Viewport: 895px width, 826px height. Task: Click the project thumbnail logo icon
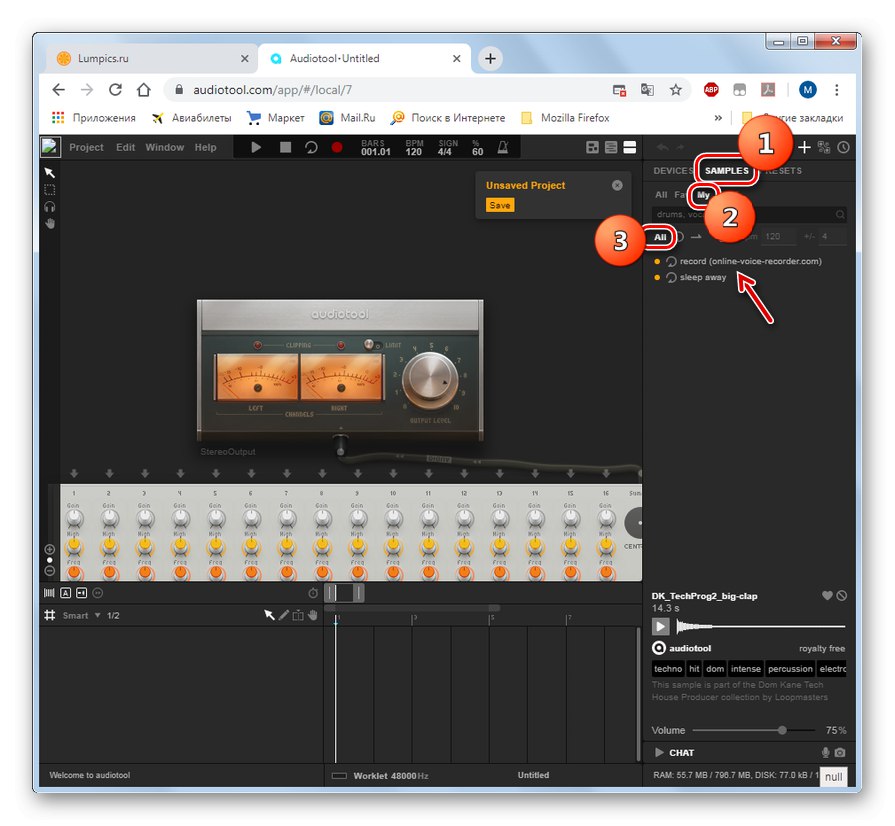50,147
